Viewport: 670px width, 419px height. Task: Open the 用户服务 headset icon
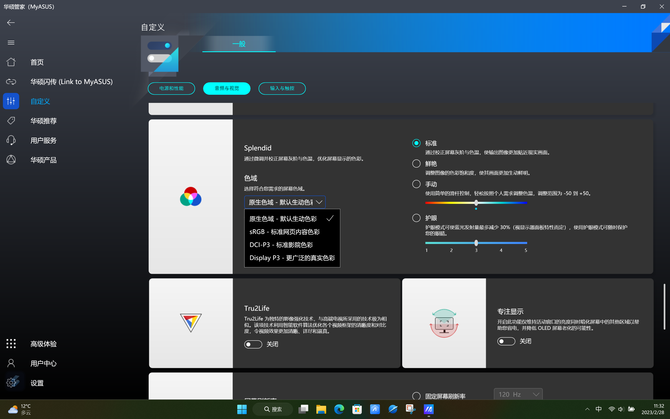[11, 140]
